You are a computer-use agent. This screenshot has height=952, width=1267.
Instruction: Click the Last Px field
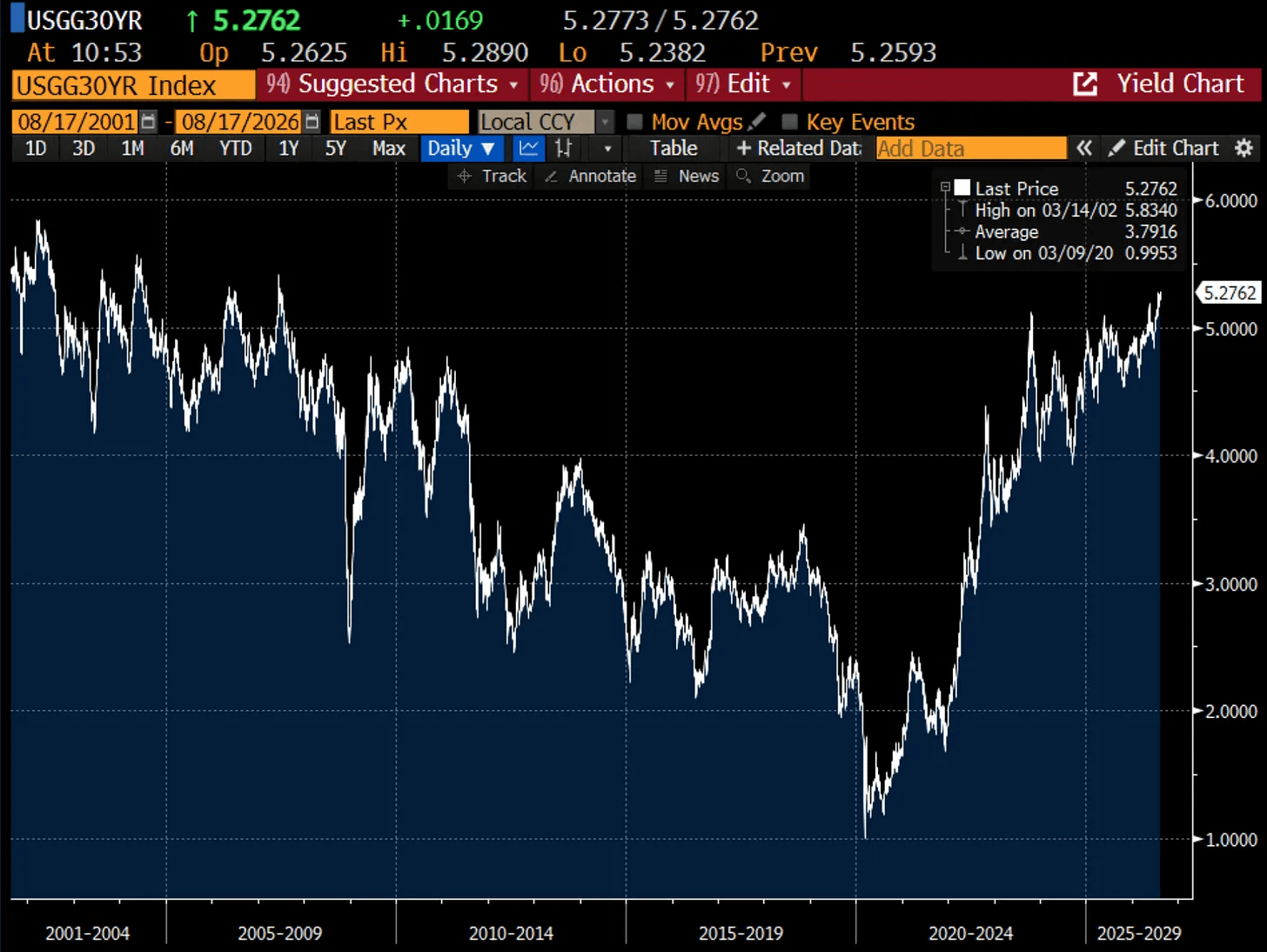coord(399,122)
